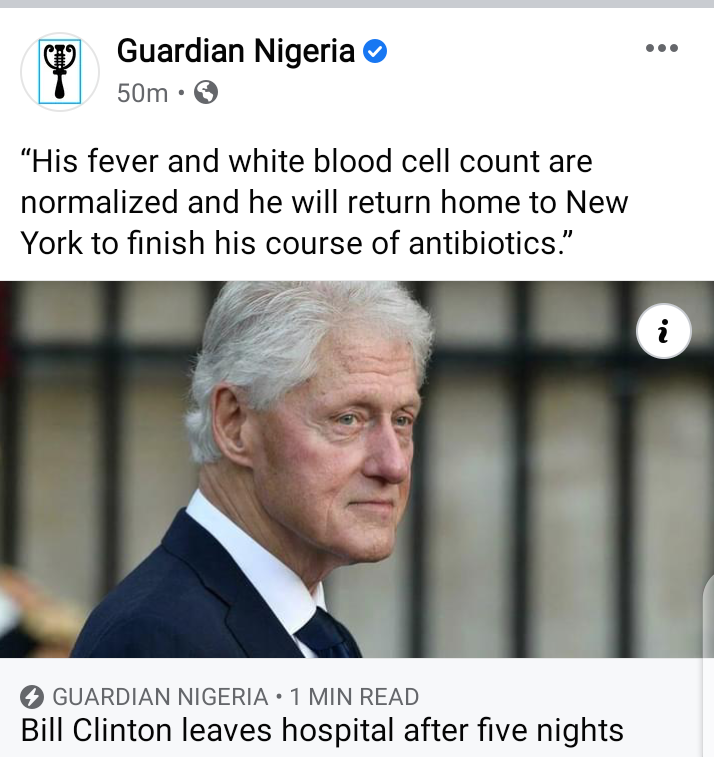Click caption line 'normalized and he will return'

pos(324,202)
